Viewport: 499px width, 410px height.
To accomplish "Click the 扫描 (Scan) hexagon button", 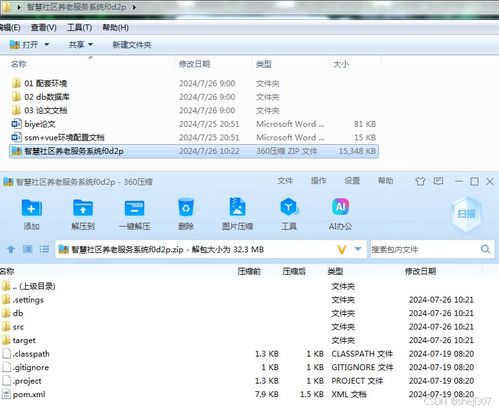I will click(466, 214).
